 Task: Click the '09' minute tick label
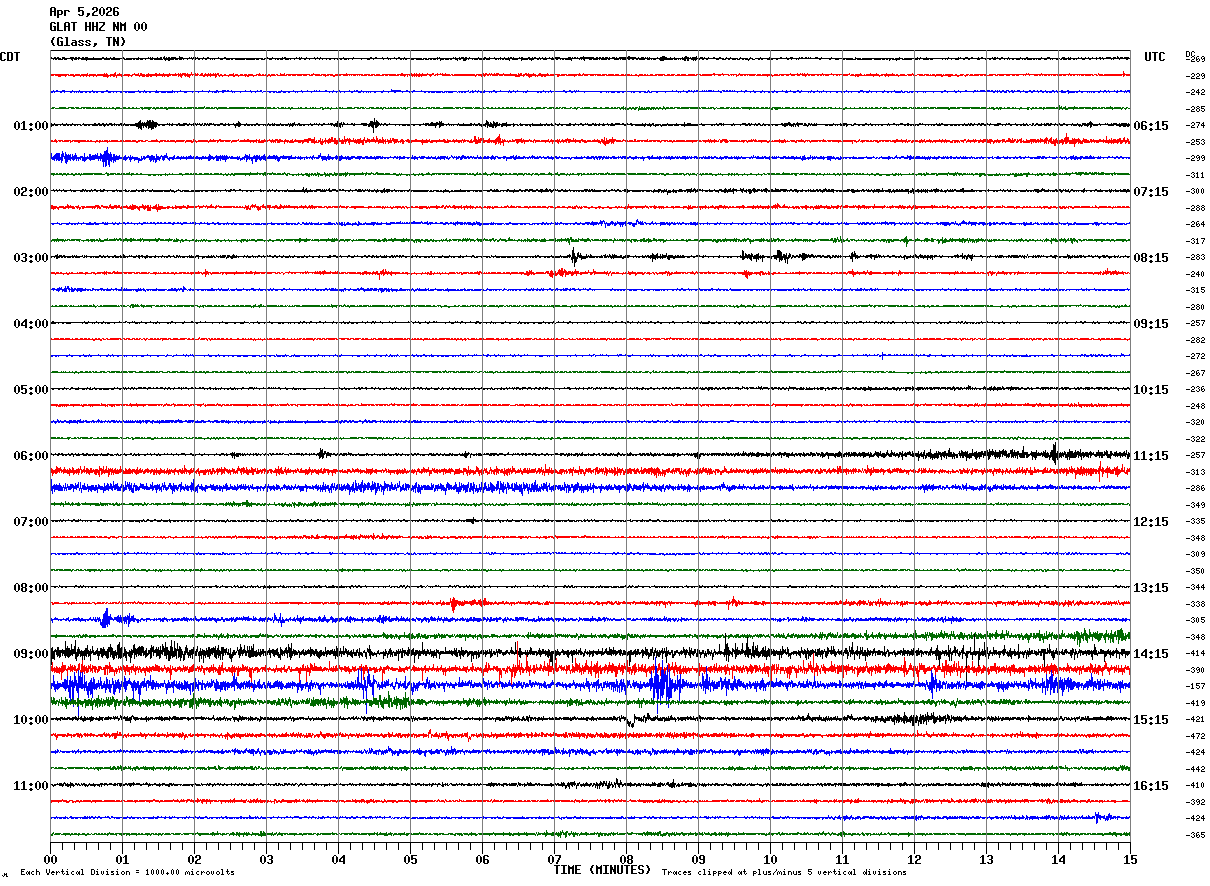coord(698,859)
